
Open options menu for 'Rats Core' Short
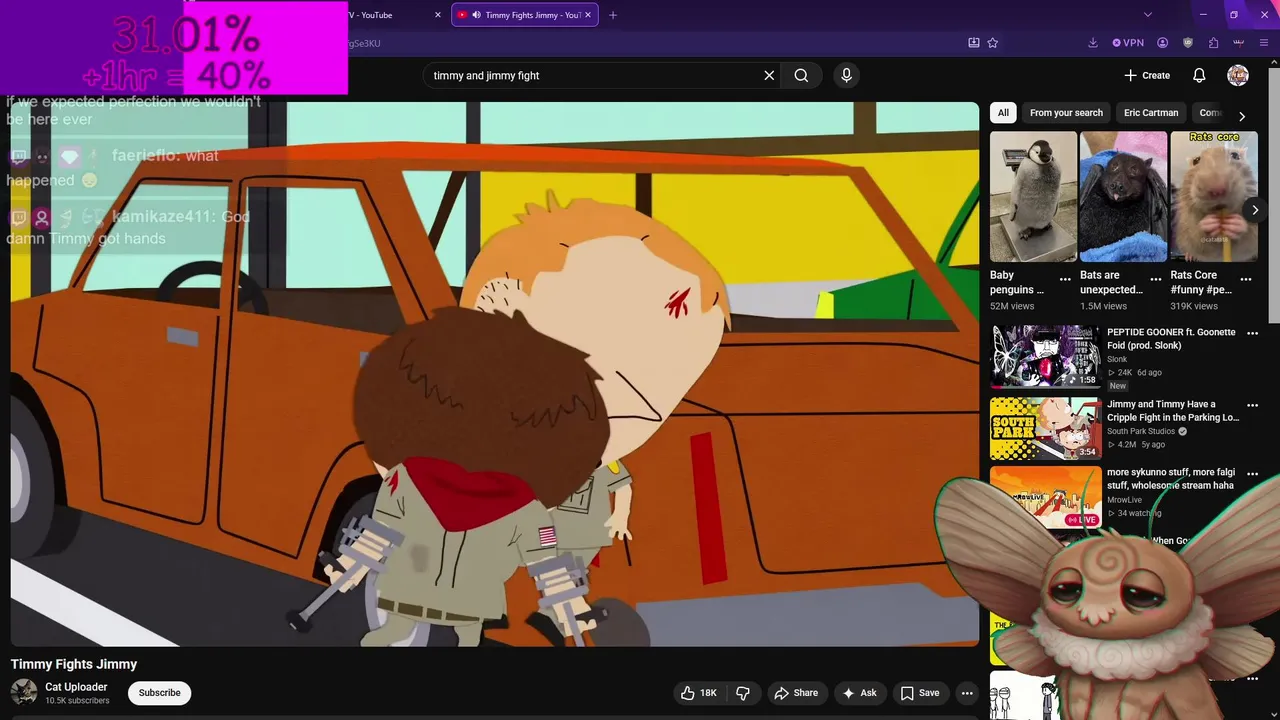pyautogui.click(x=1246, y=279)
